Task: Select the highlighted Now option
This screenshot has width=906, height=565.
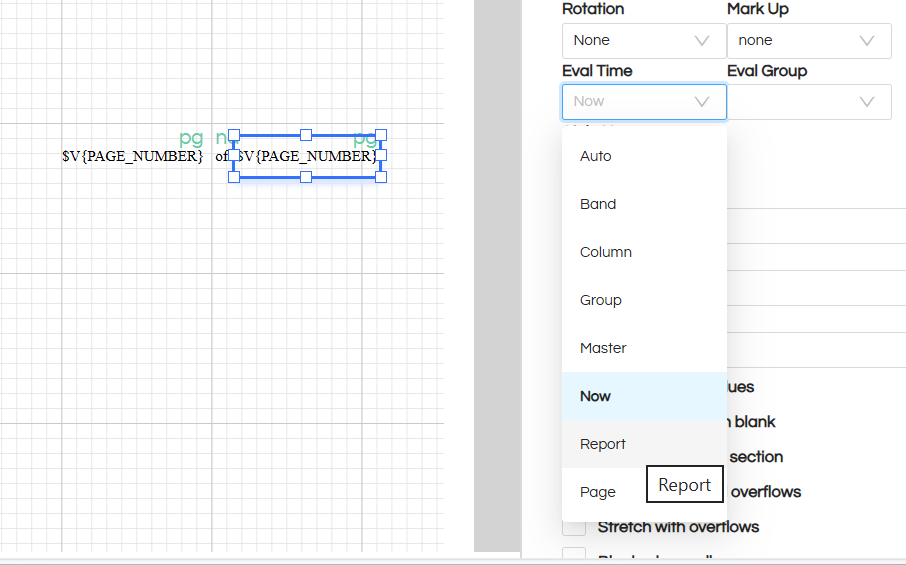Action: 595,396
